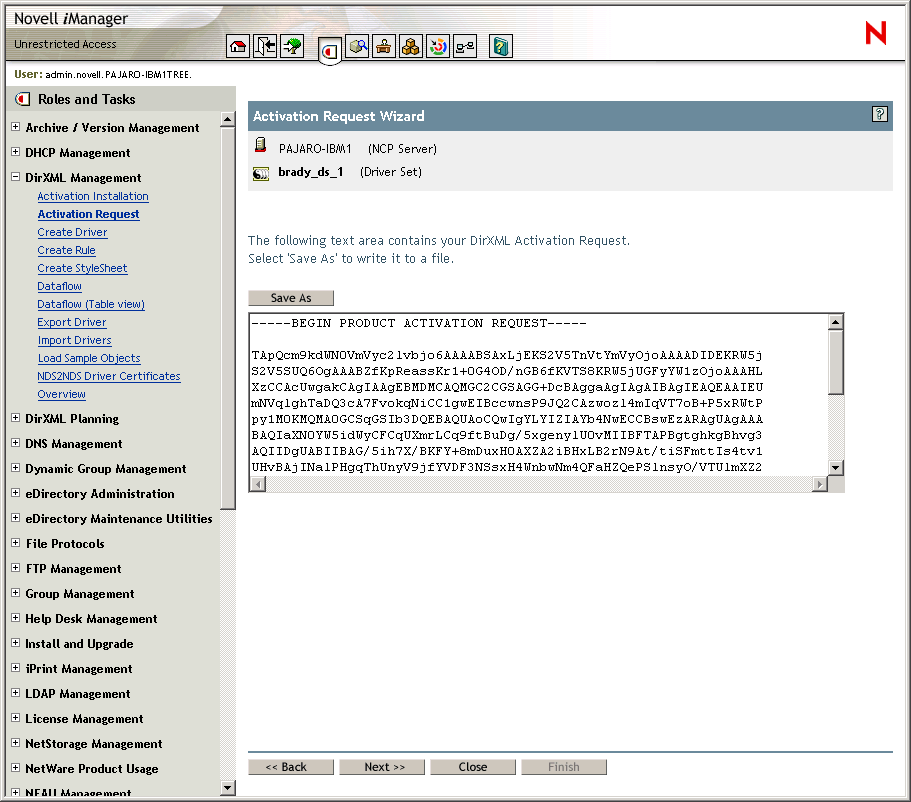Expand the DHCP Management category
911x802 pixels.
(15, 152)
